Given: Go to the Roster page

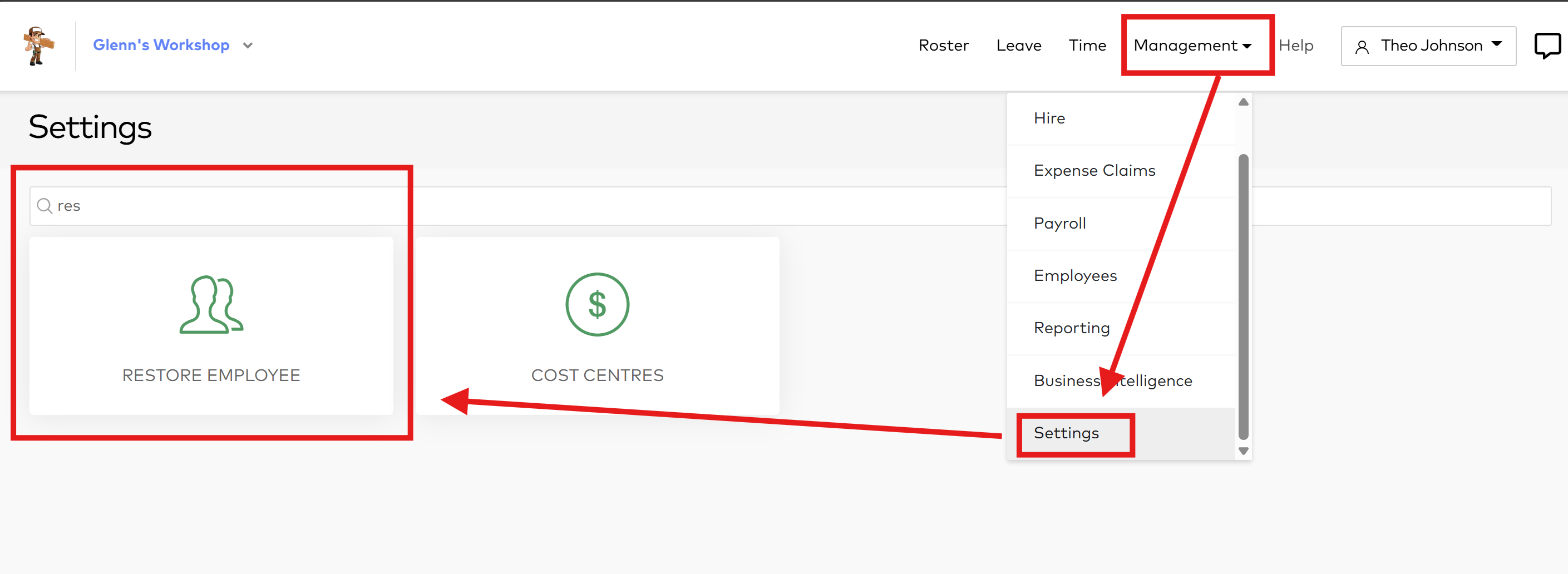Looking at the screenshot, I should 943,46.
